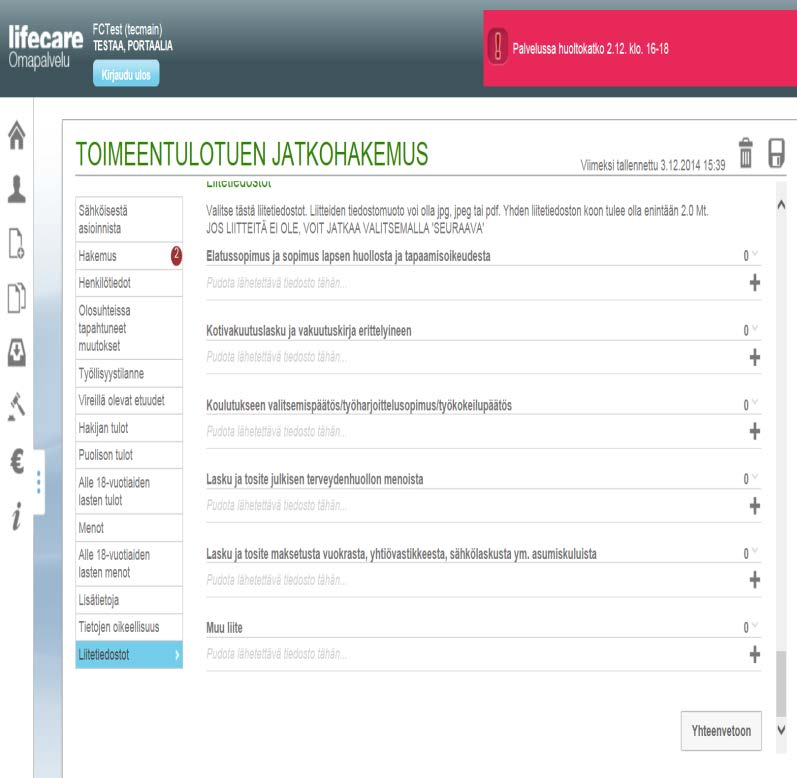
Task: Add file to julkisen terveydenhuollon with plus
Action: (755, 506)
